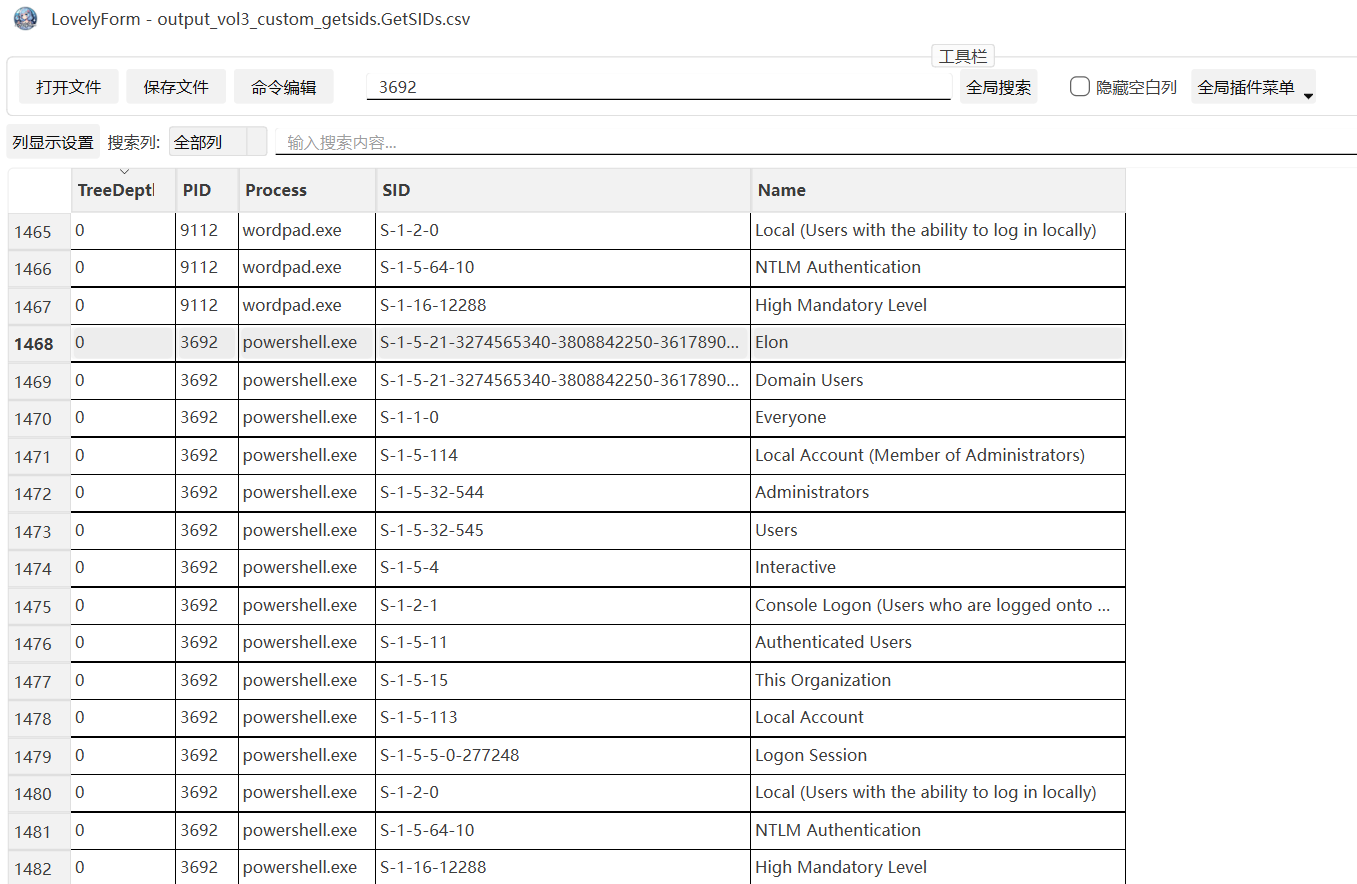Viewport: 1357px width, 884px height.
Task: Open the 全局插件菜单 dropdown
Action: pyautogui.click(x=1254, y=87)
